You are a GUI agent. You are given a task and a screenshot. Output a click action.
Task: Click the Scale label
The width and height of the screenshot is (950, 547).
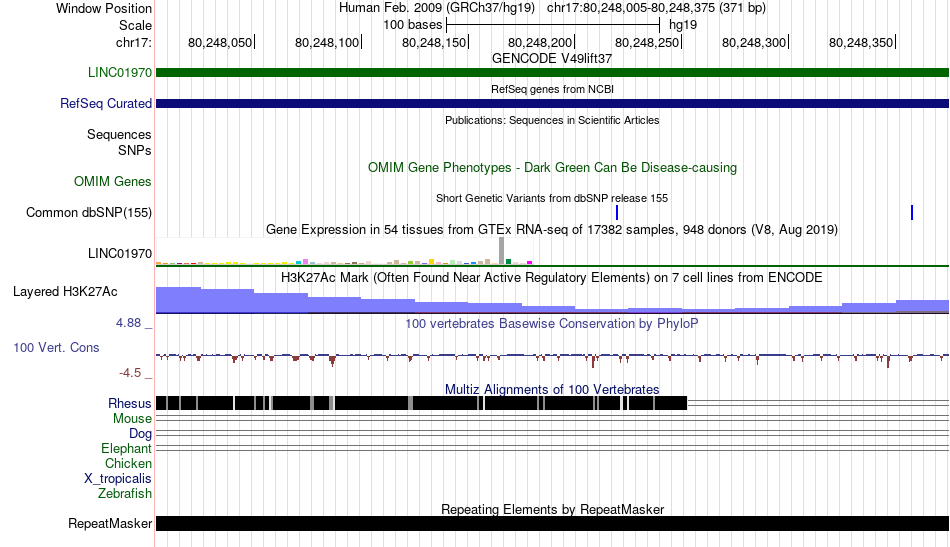point(135,25)
